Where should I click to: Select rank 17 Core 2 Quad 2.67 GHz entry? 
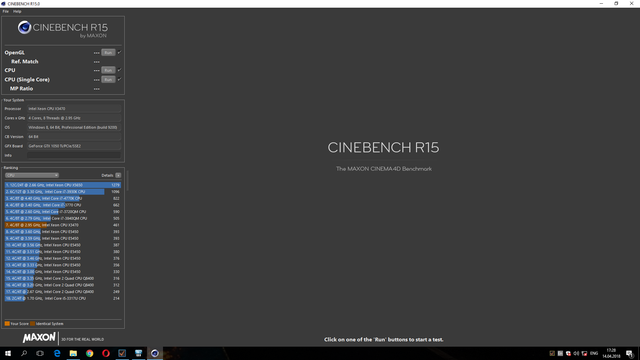pyautogui.click(x=63, y=291)
